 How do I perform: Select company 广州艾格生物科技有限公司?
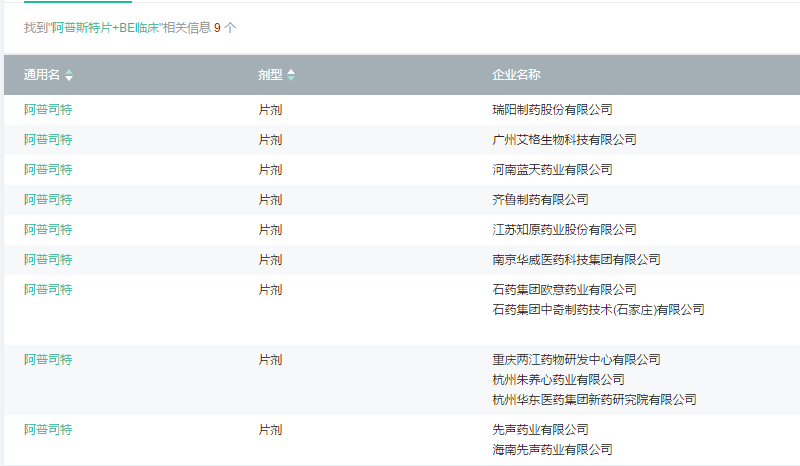(x=564, y=140)
